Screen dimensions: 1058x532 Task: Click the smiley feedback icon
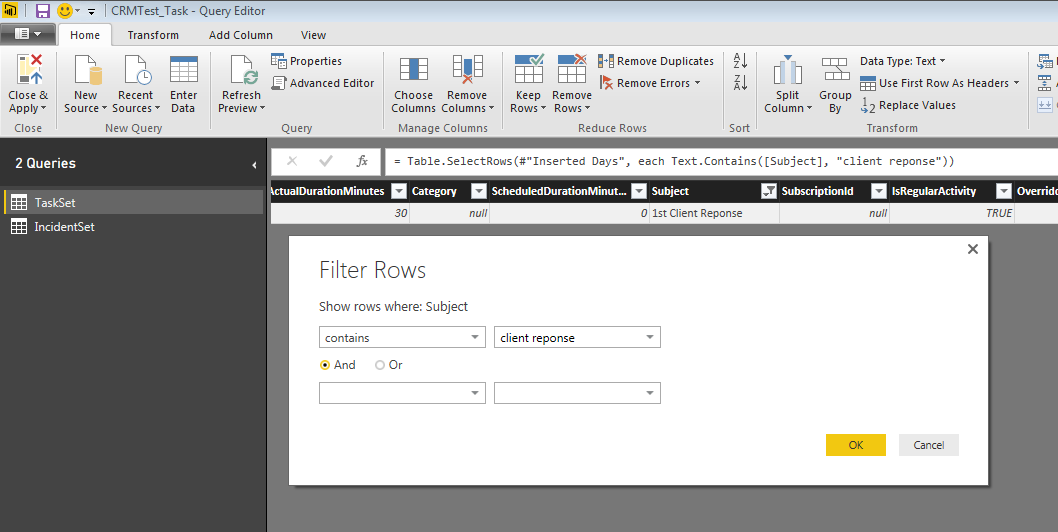tap(65, 11)
